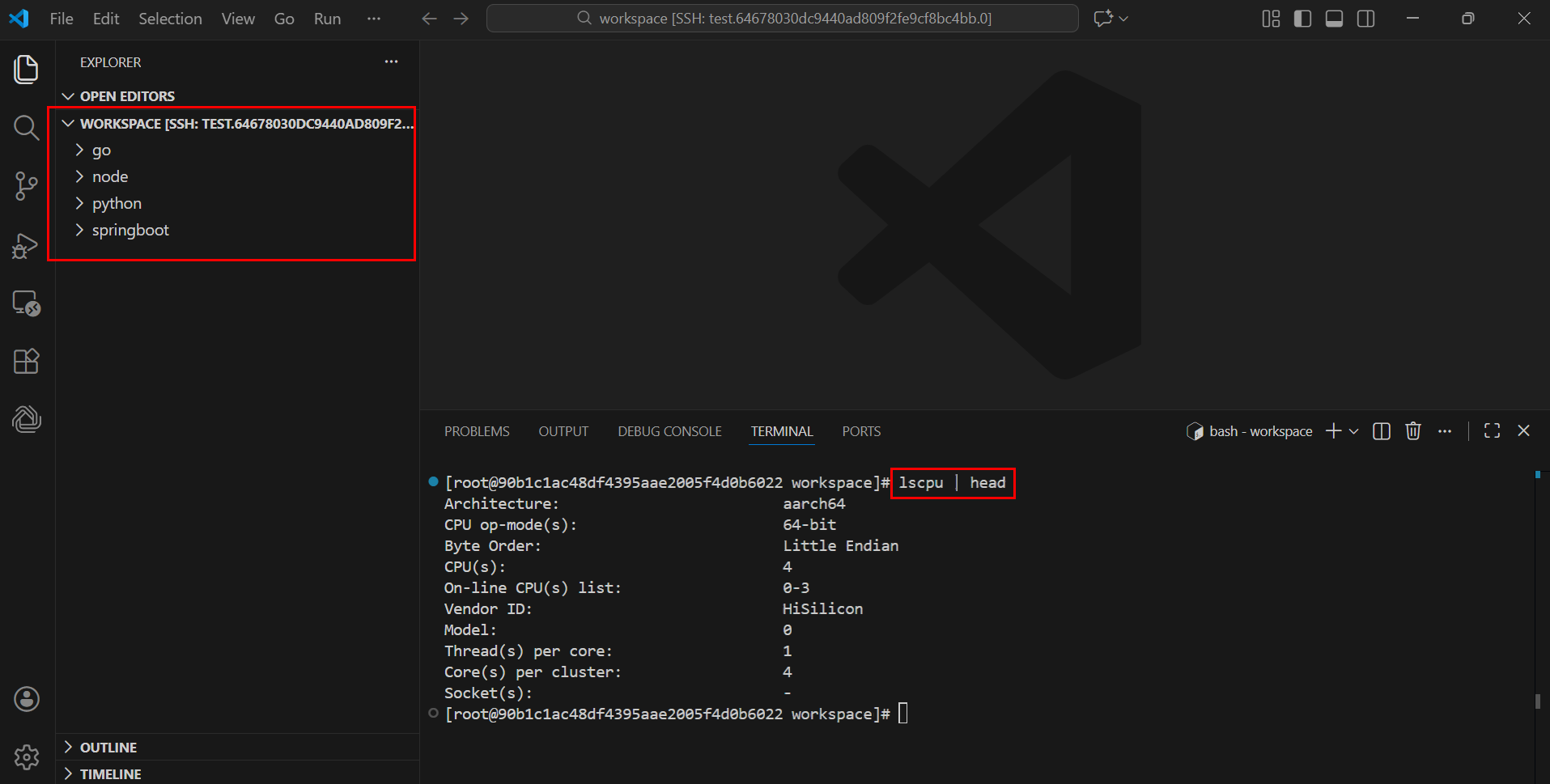Minimize the VS Code window

tap(1412, 19)
